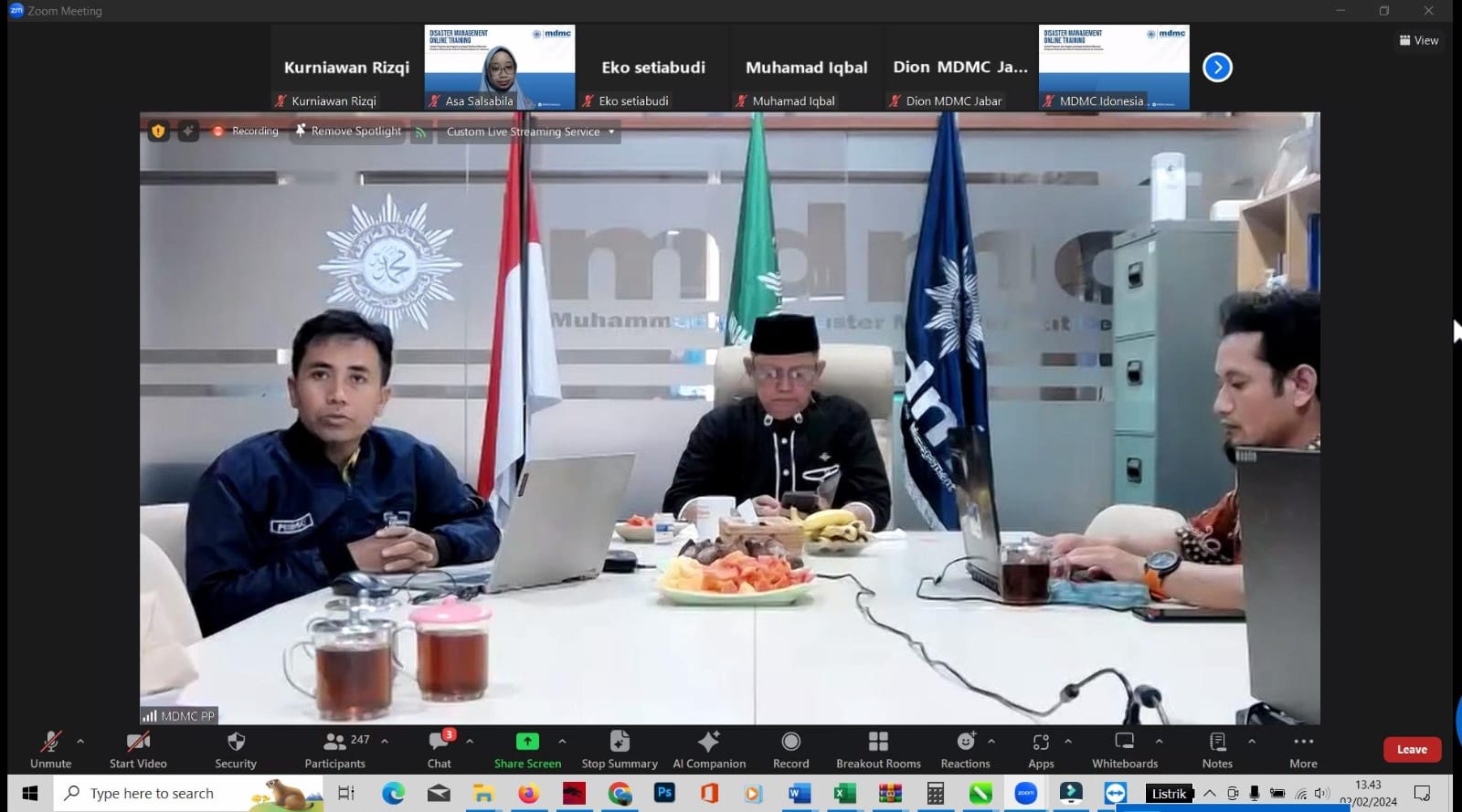Image resolution: width=1462 pixels, height=812 pixels.
Task: Leave the meeting
Action: (1412, 750)
